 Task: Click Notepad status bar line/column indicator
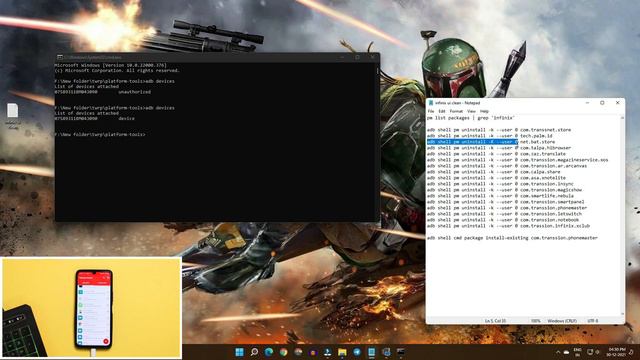tap(495, 321)
